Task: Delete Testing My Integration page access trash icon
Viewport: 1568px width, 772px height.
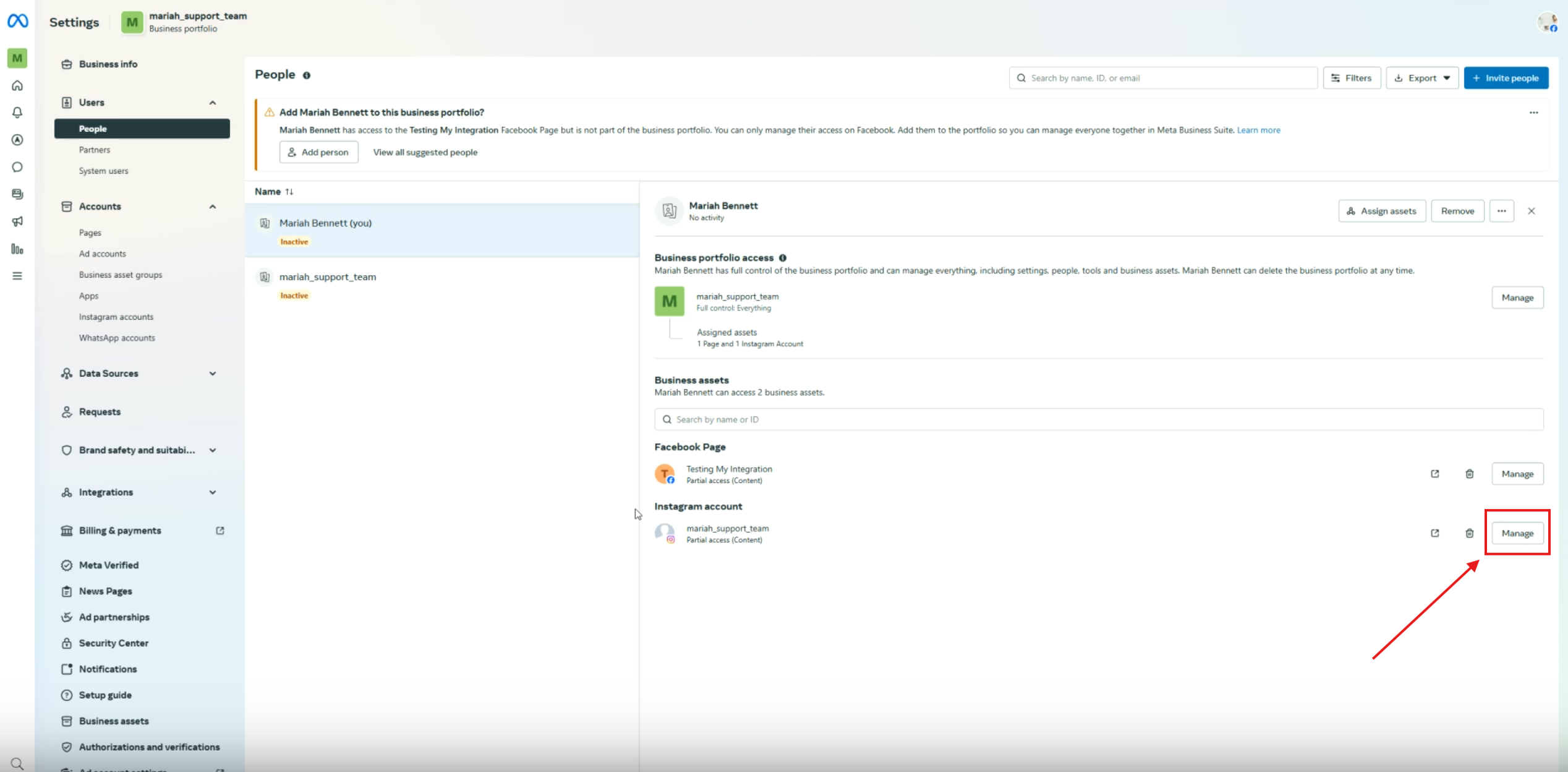Action: (x=1470, y=474)
